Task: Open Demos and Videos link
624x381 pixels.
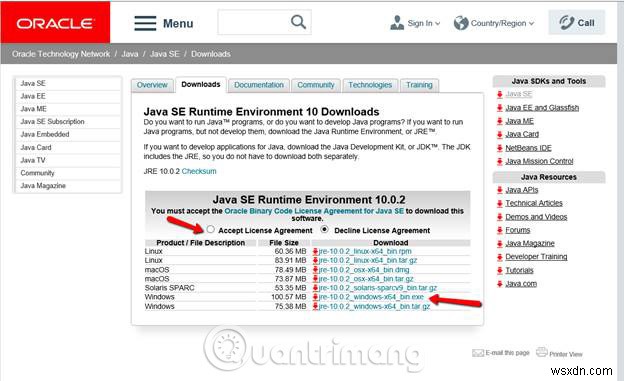Action: tap(536, 217)
